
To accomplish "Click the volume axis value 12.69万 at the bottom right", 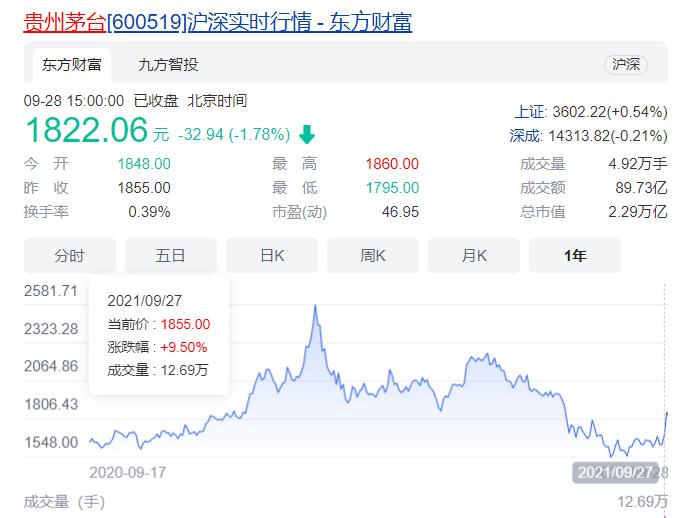I will click(x=642, y=502).
